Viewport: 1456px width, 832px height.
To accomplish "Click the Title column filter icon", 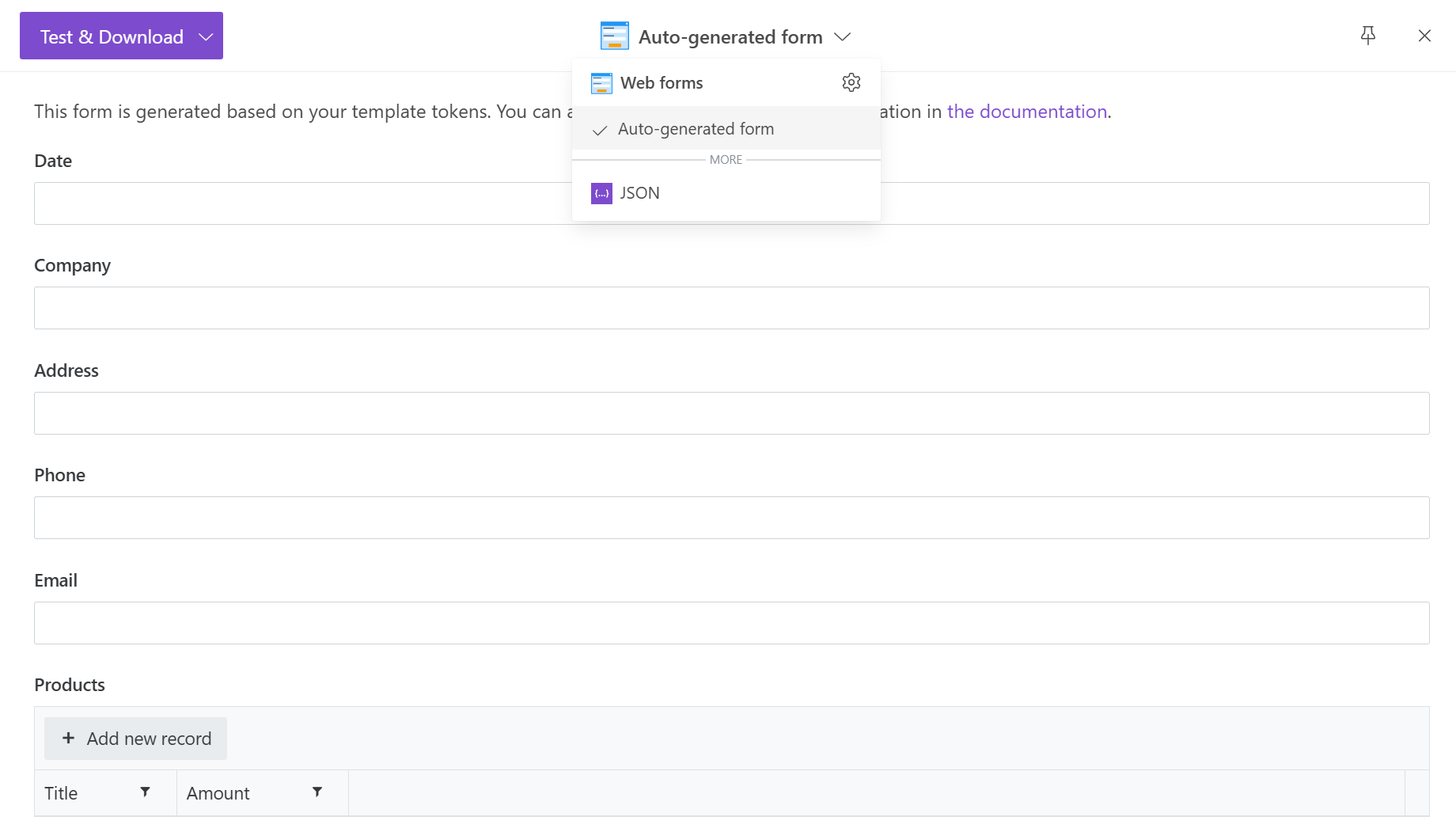I will tap(146, 792).
